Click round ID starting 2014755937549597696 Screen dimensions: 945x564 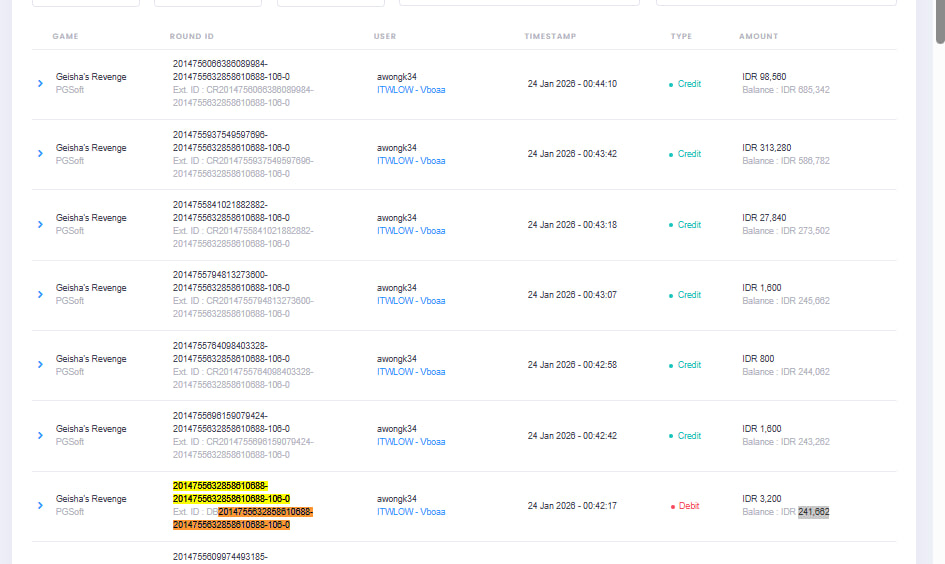click(x=231, y=141)
